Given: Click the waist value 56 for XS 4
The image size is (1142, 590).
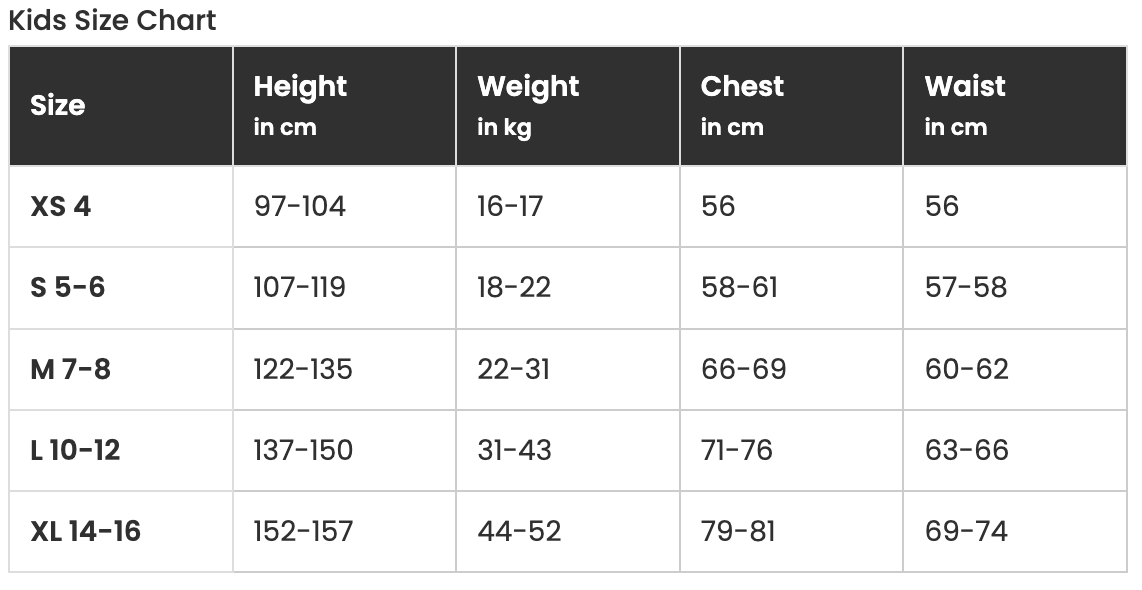Looking at the screenshot, I should click(x=942, y=206).
